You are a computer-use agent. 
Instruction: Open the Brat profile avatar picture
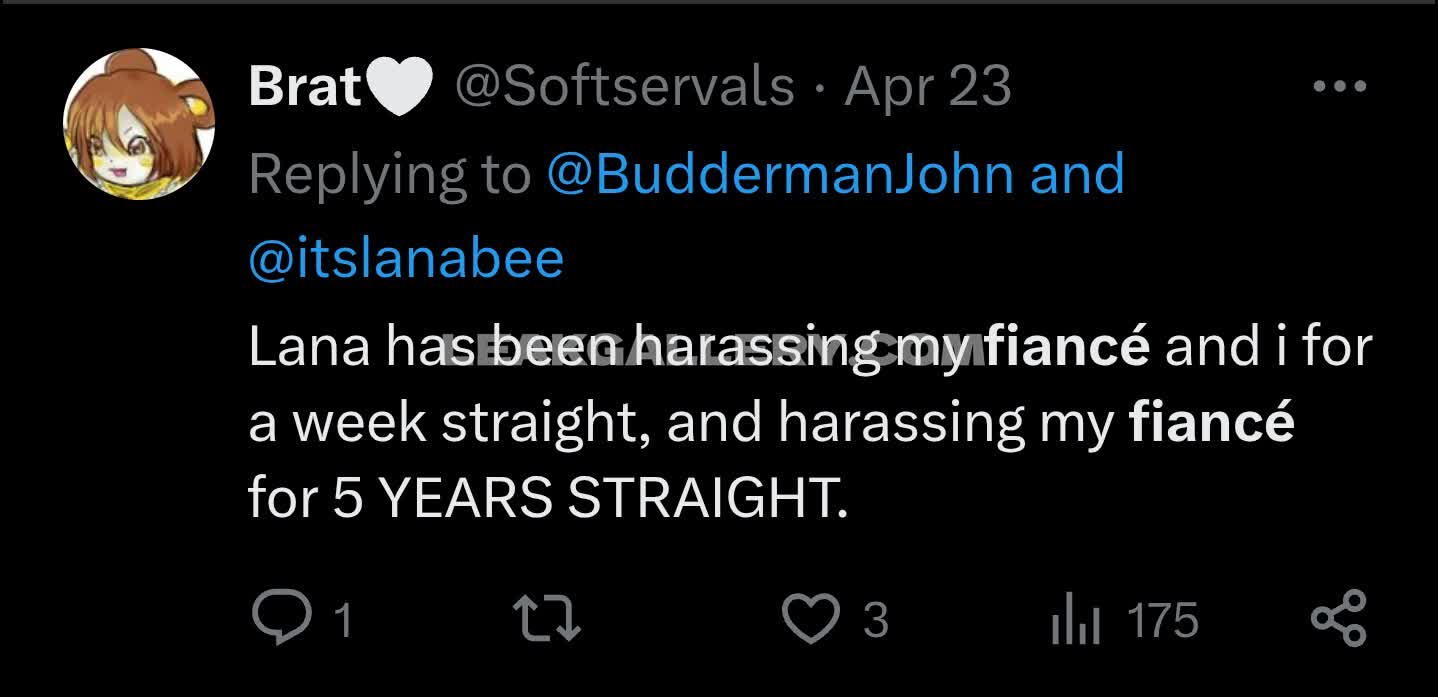pos(139,124)
